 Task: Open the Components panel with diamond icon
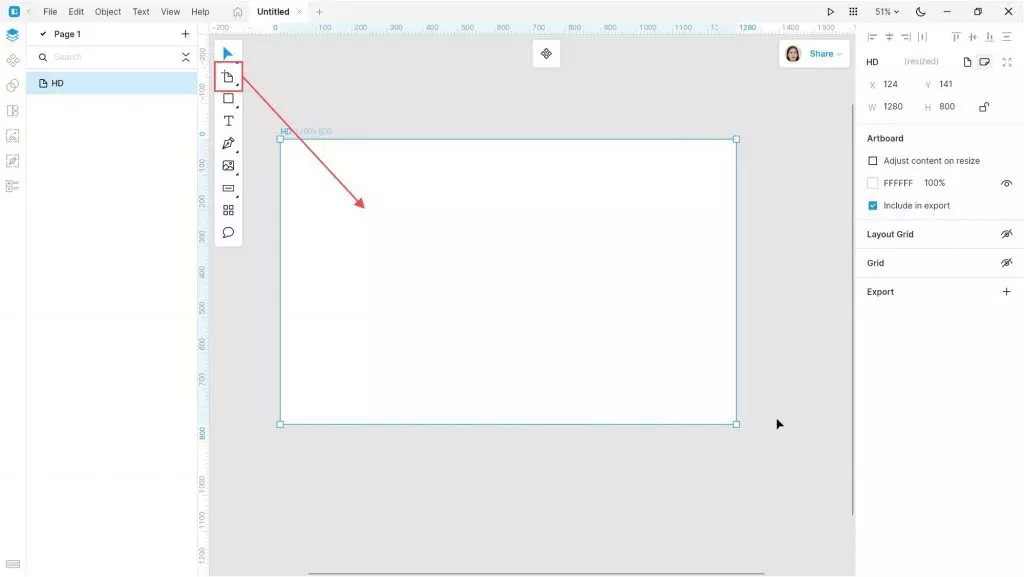pyautogui.click(x=12, y=61)
